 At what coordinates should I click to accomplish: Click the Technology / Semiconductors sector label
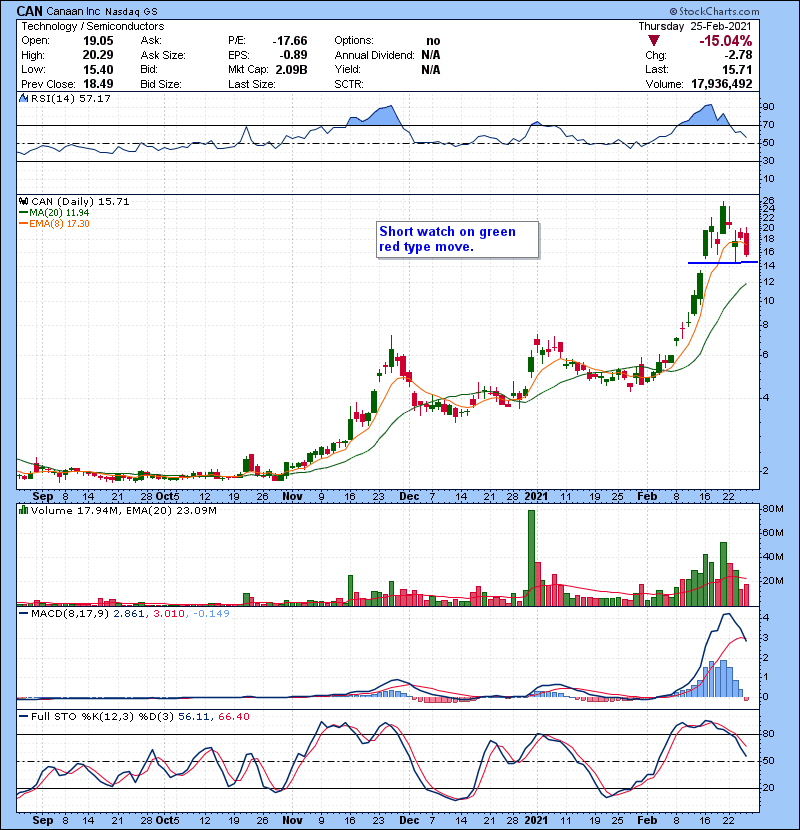(93, 26)
